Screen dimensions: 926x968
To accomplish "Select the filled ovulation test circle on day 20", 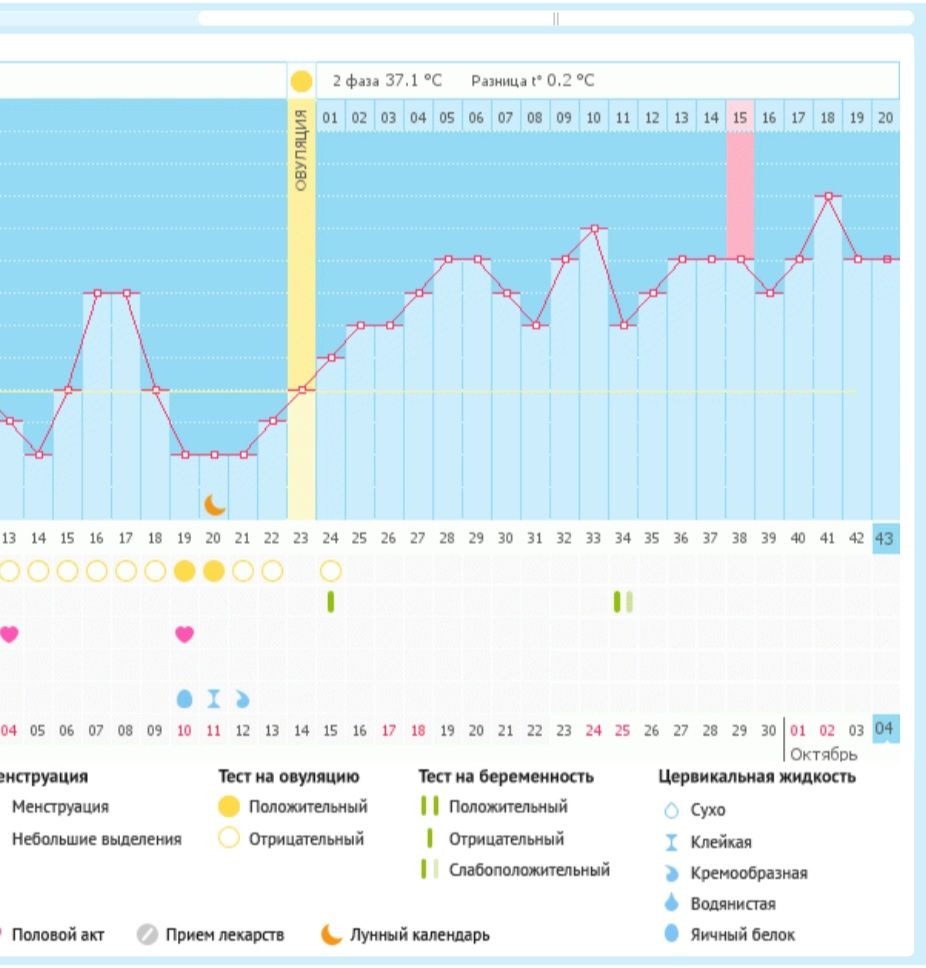I will pos(214,571).
